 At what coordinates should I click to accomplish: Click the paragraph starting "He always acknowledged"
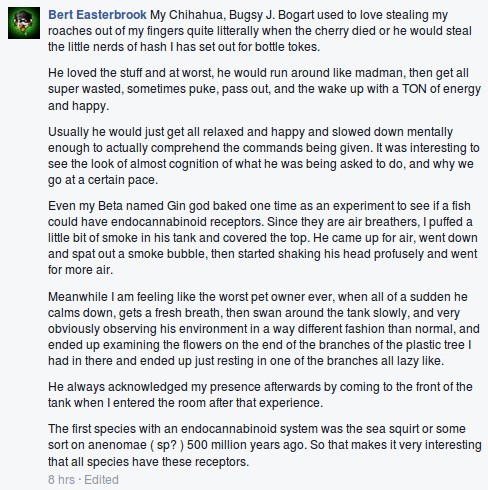point(260,395)
